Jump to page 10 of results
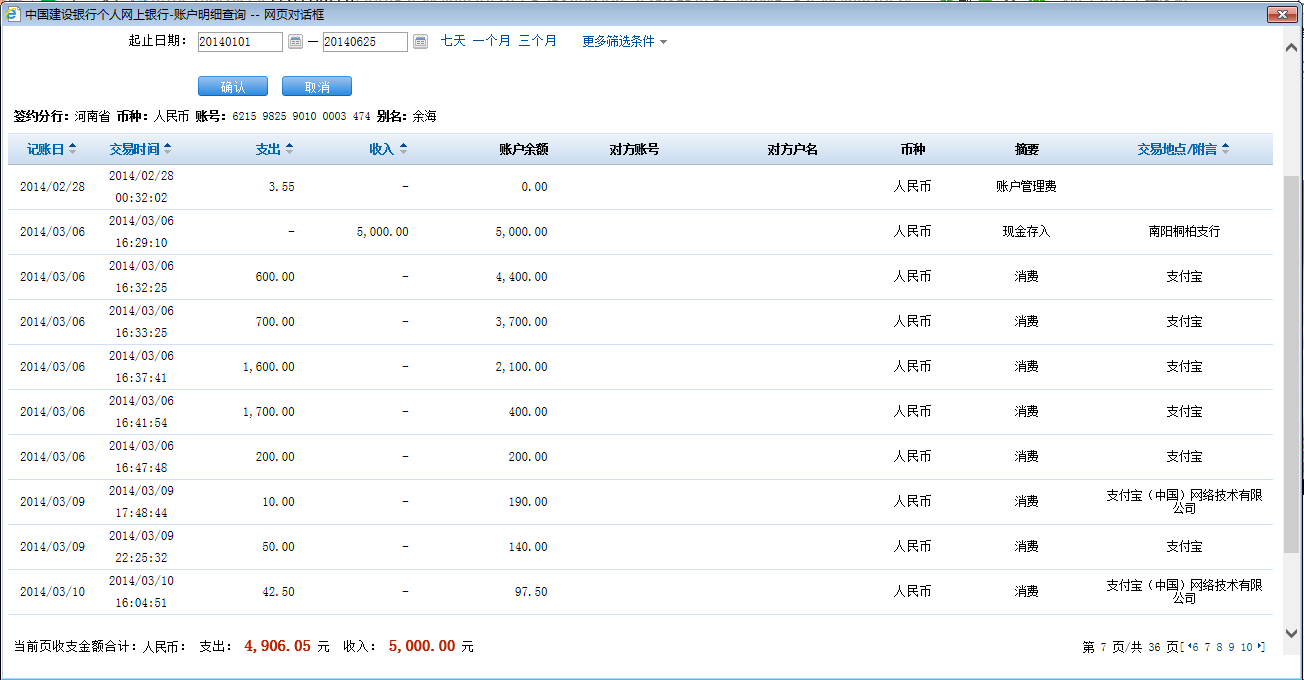 click(x=1246, y=648)
